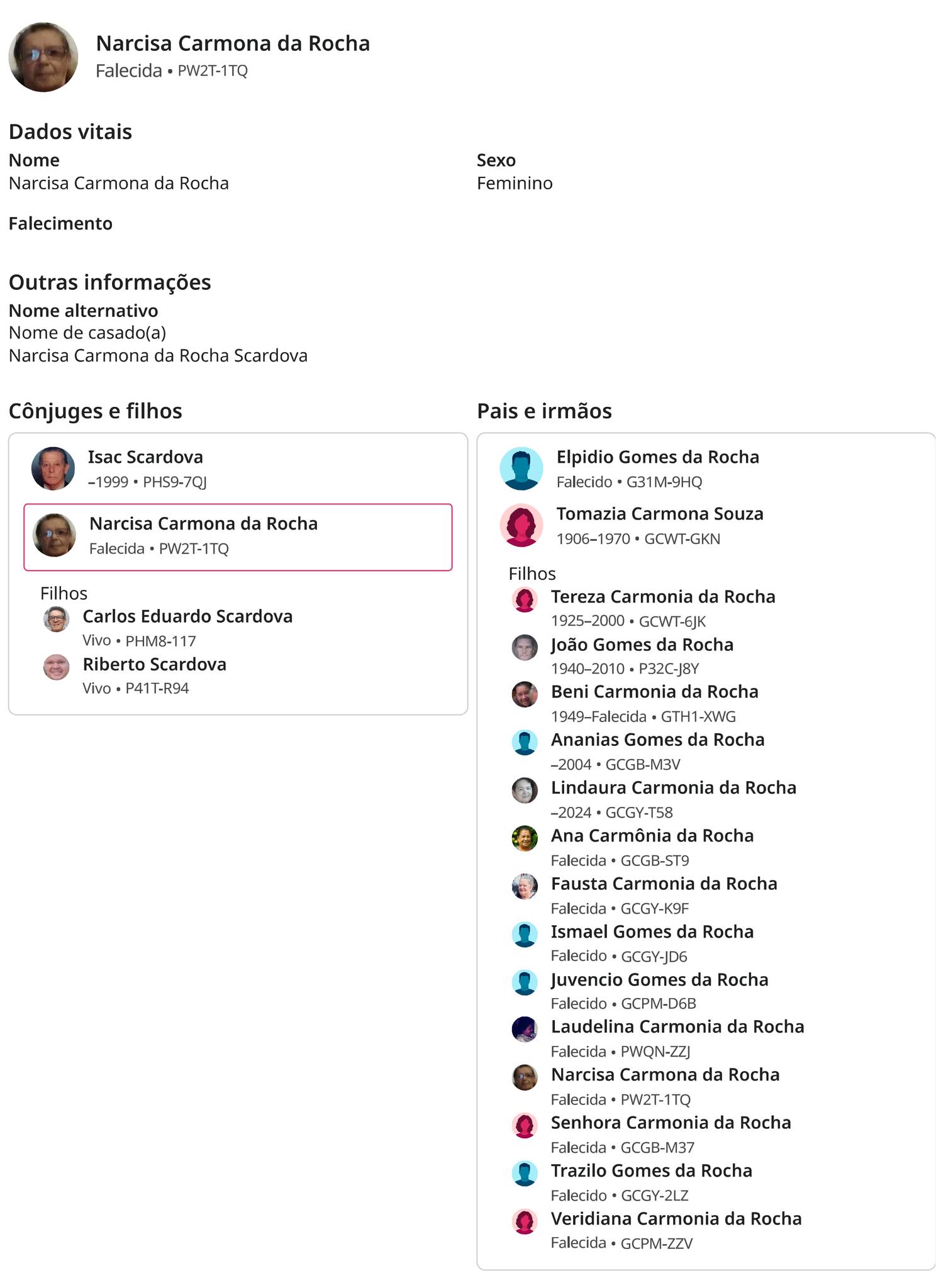Click Tereza Carmonia da Rocha's avatar icon

(525, 599)
